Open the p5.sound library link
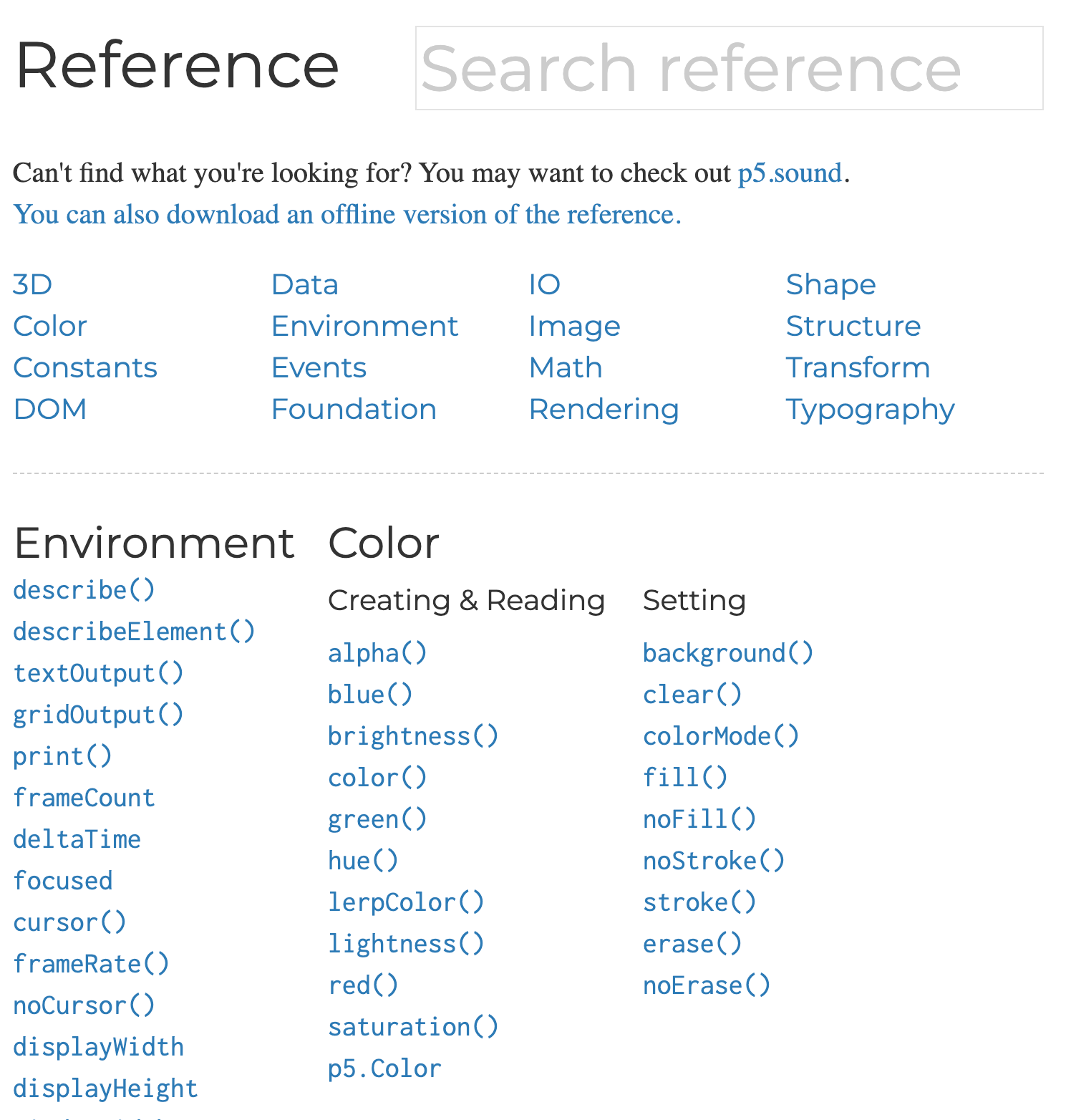 [790, 173]
